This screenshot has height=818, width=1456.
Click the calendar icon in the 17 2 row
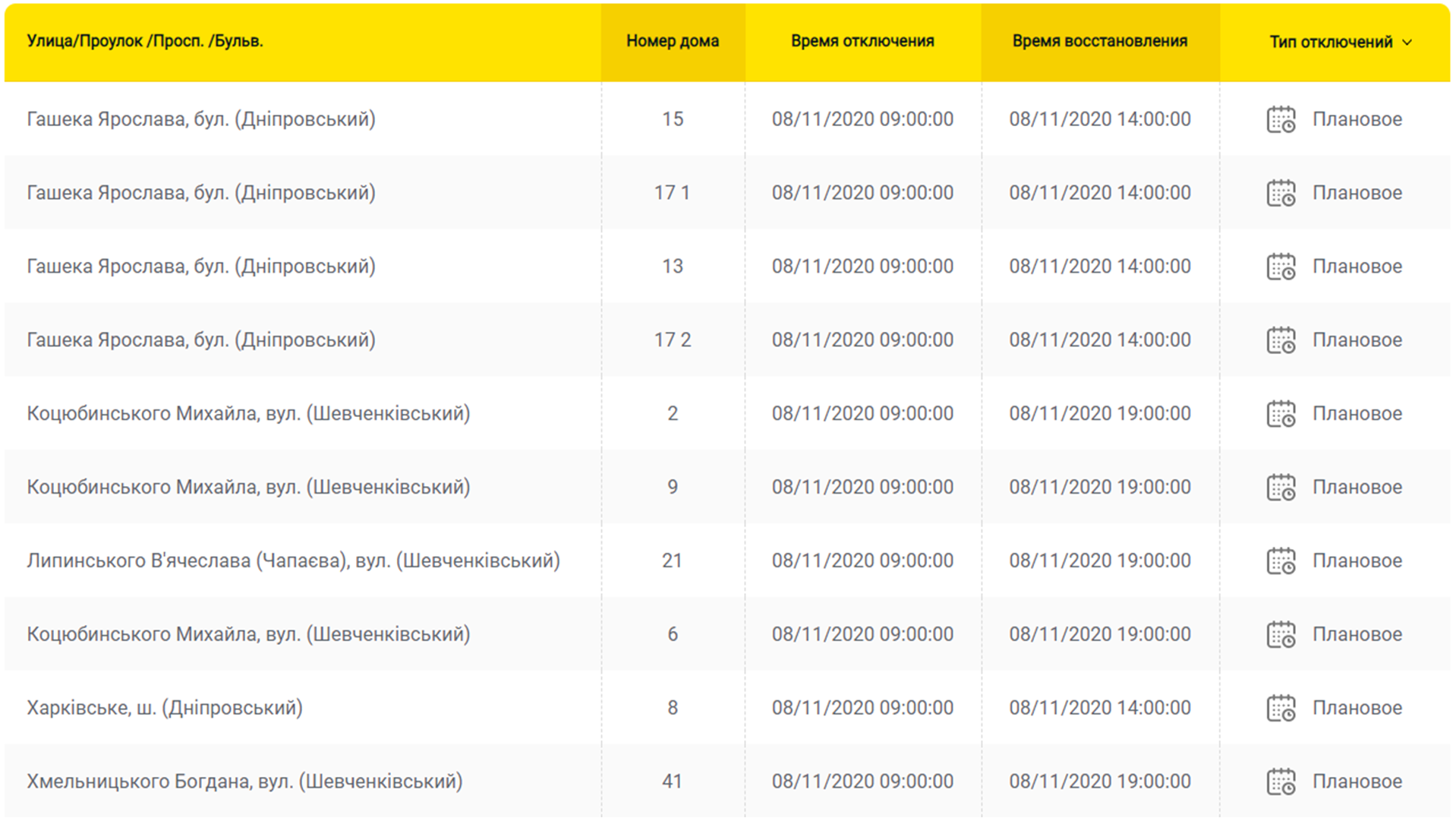pos(1281,341)
